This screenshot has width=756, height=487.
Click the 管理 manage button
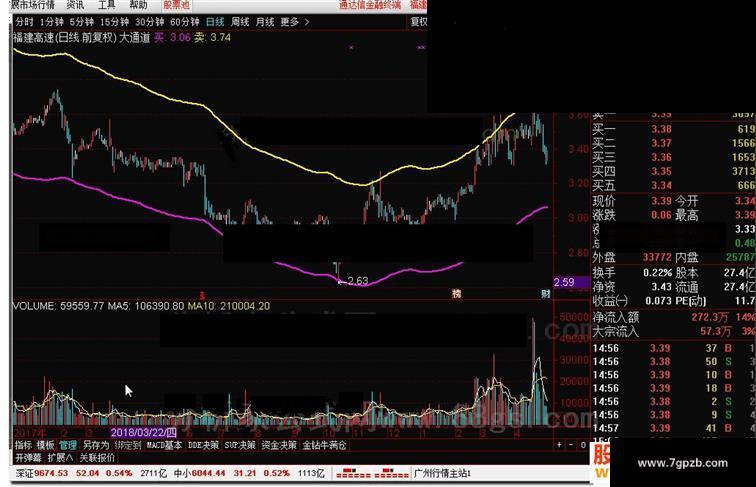point(68,445)
